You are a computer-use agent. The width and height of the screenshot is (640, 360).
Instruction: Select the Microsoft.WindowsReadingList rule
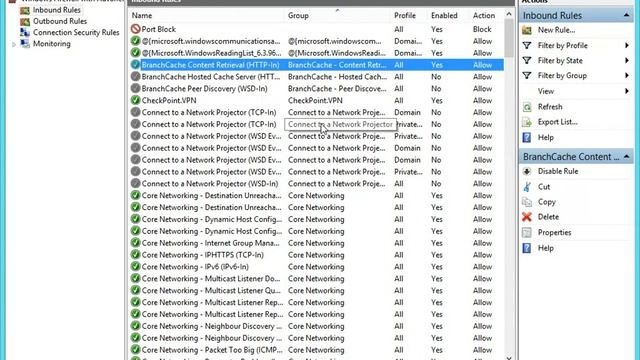(x=211, y=53)
